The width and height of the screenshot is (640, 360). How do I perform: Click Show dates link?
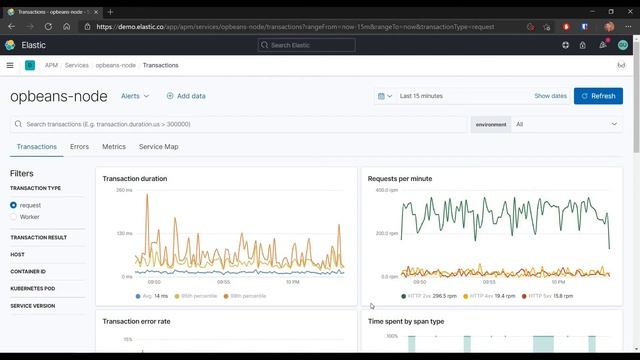tap(550, 96)
